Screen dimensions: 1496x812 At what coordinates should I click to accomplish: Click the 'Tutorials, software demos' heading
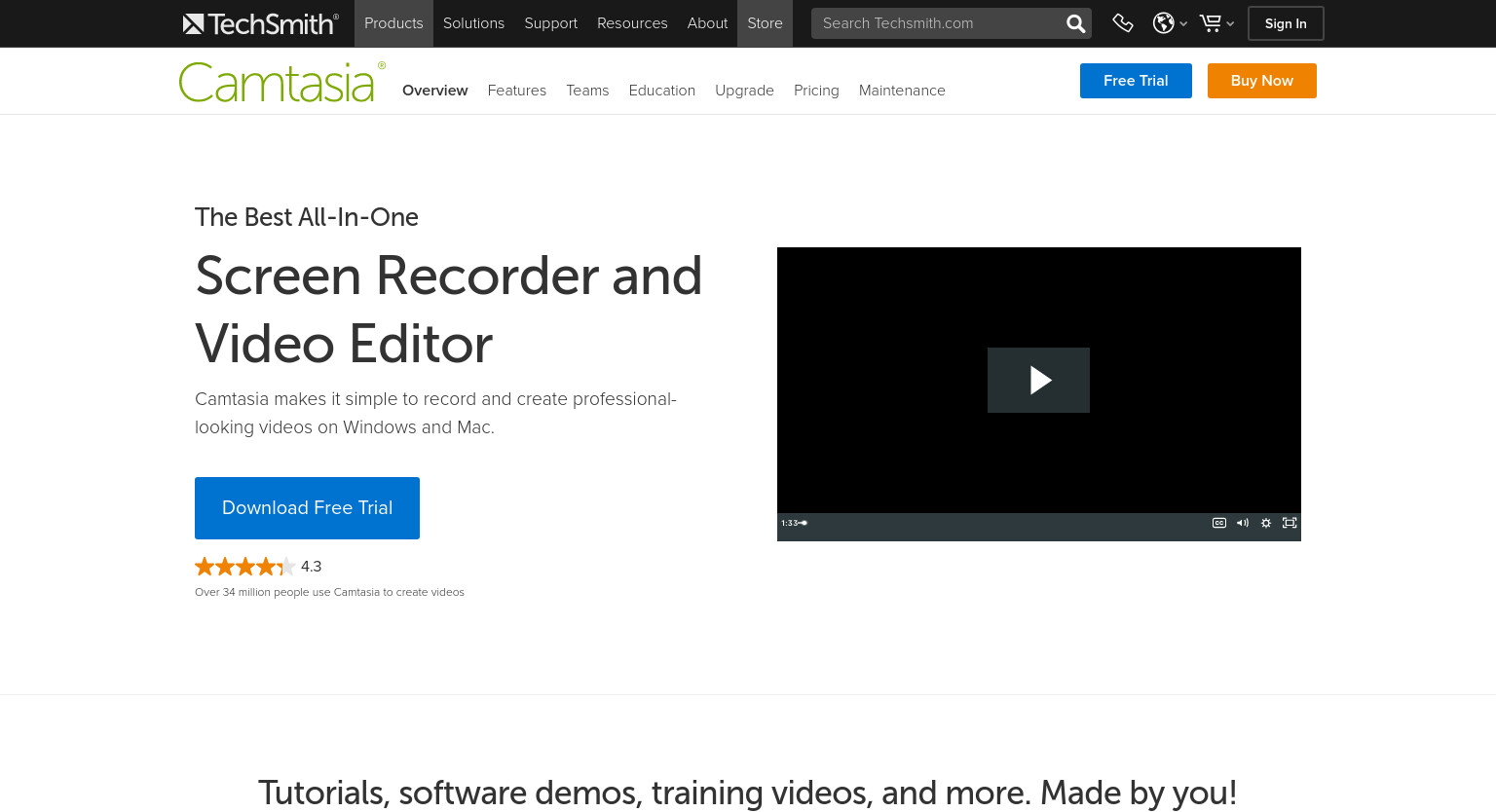tap(747, 793)
